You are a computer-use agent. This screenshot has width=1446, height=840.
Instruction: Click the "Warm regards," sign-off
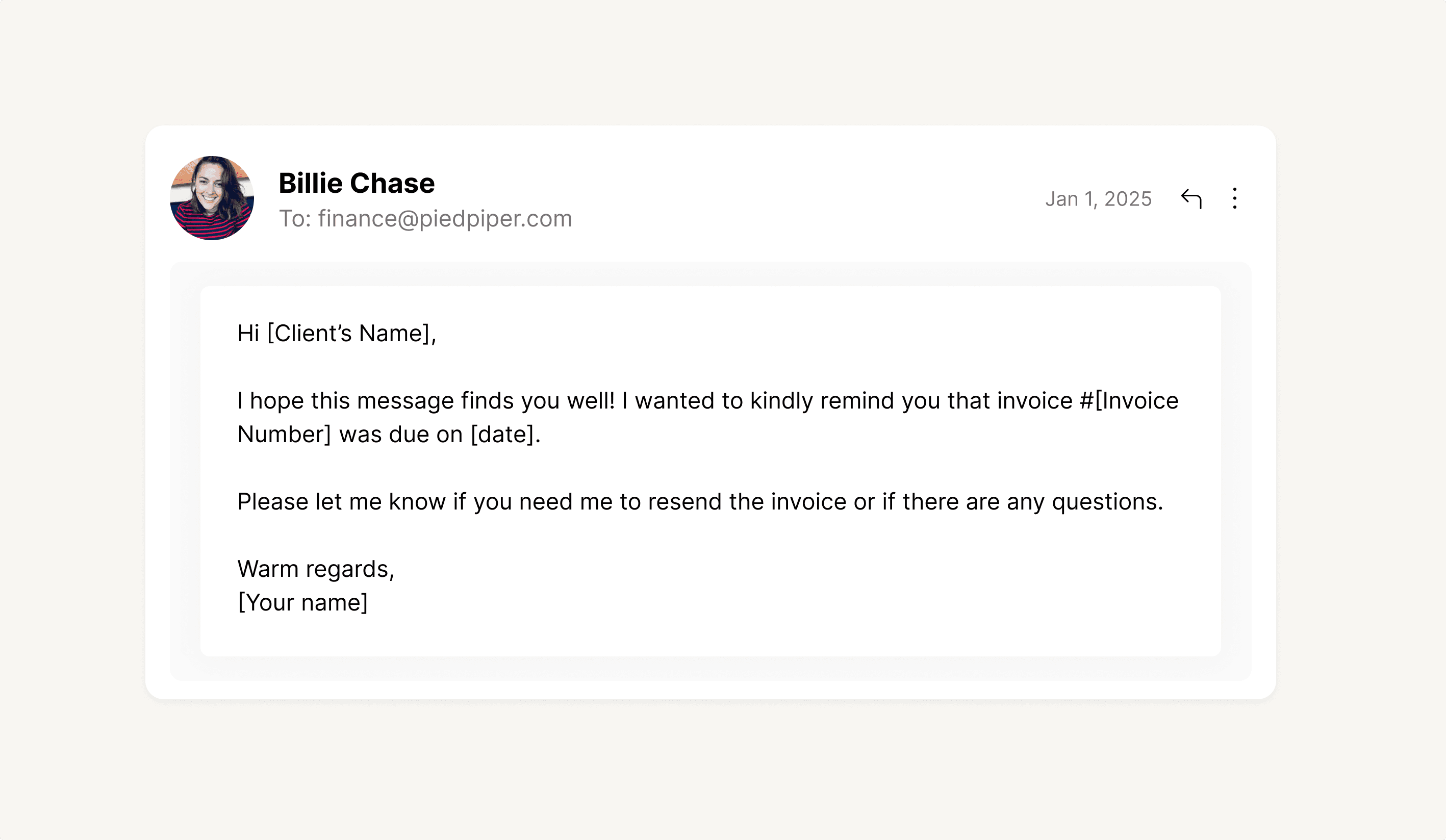tap(316, 569)
